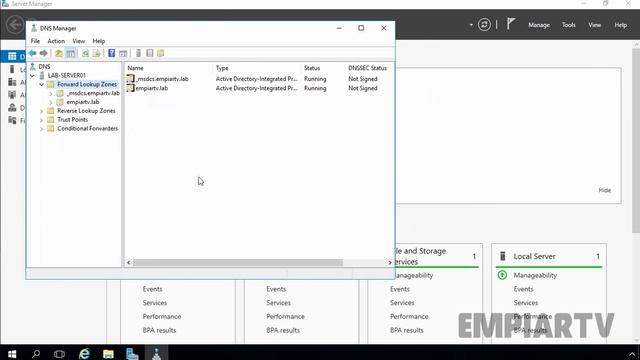
Task: Click the horizontal scrollbar left arrow
Action: tap(129, 263)
